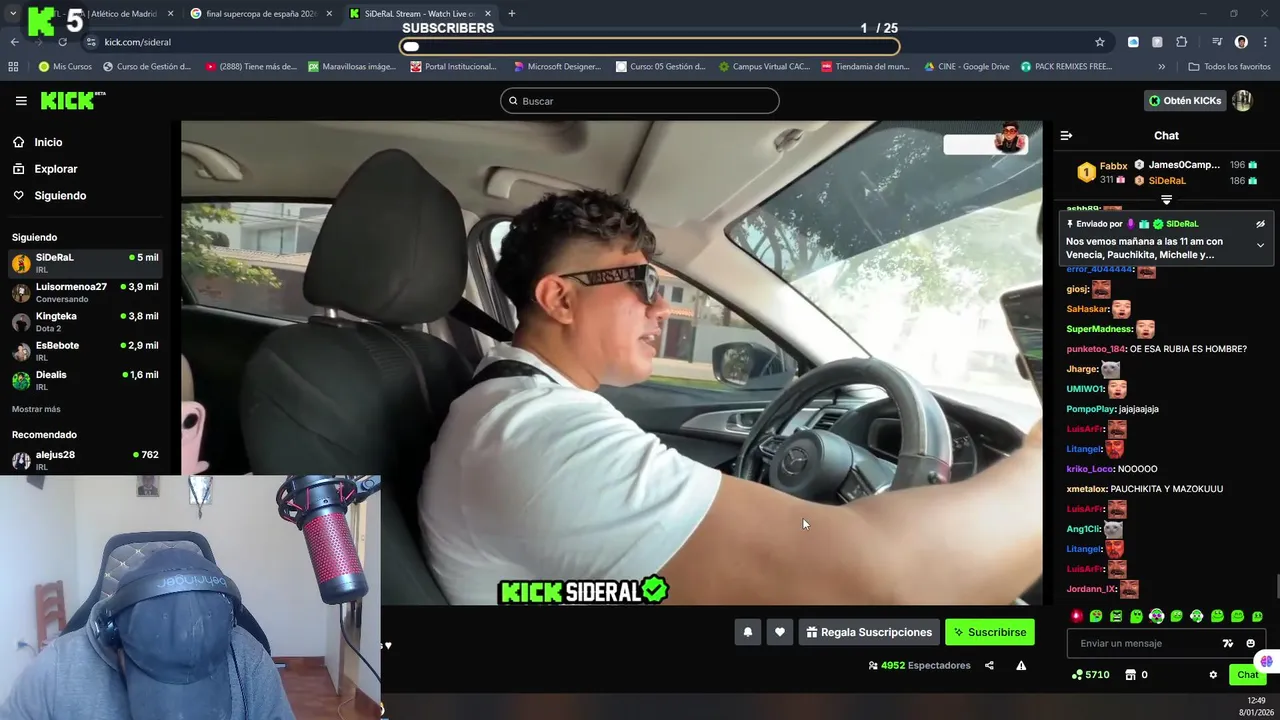This screenshot has height=720, width=1280.
Task: Click the Suscribirse button
Action: click(x=989, y=632)
